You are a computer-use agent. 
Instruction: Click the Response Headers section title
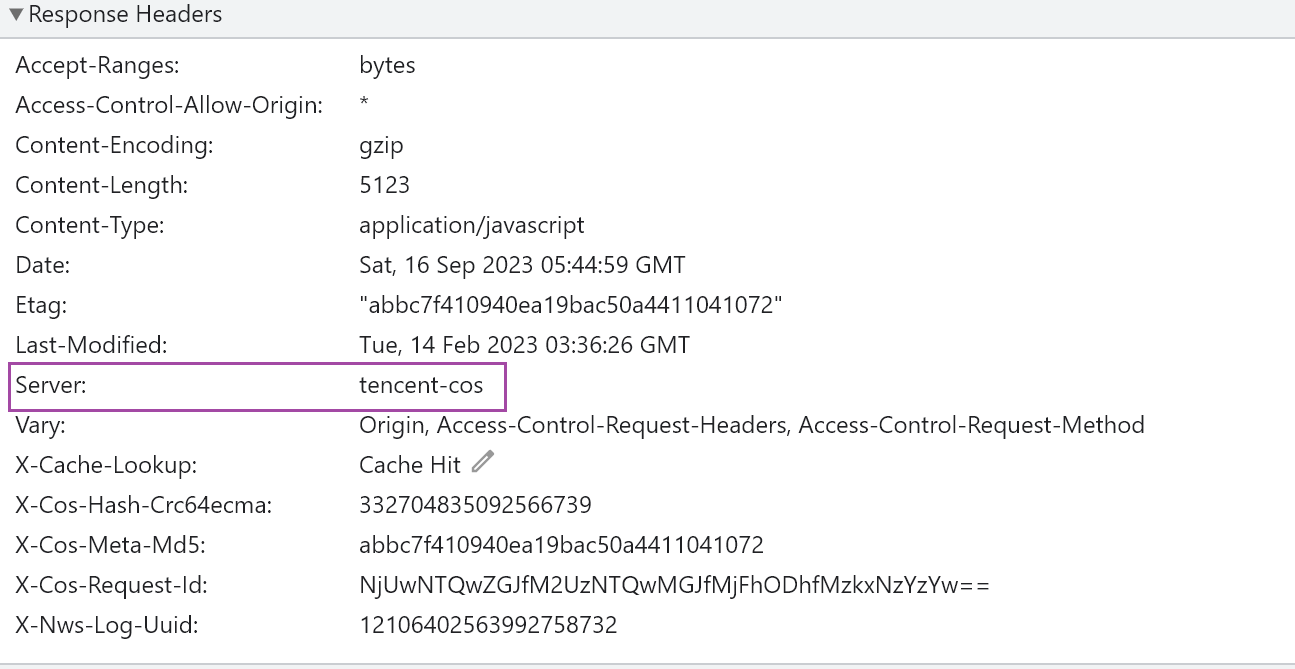pos(125,15)
